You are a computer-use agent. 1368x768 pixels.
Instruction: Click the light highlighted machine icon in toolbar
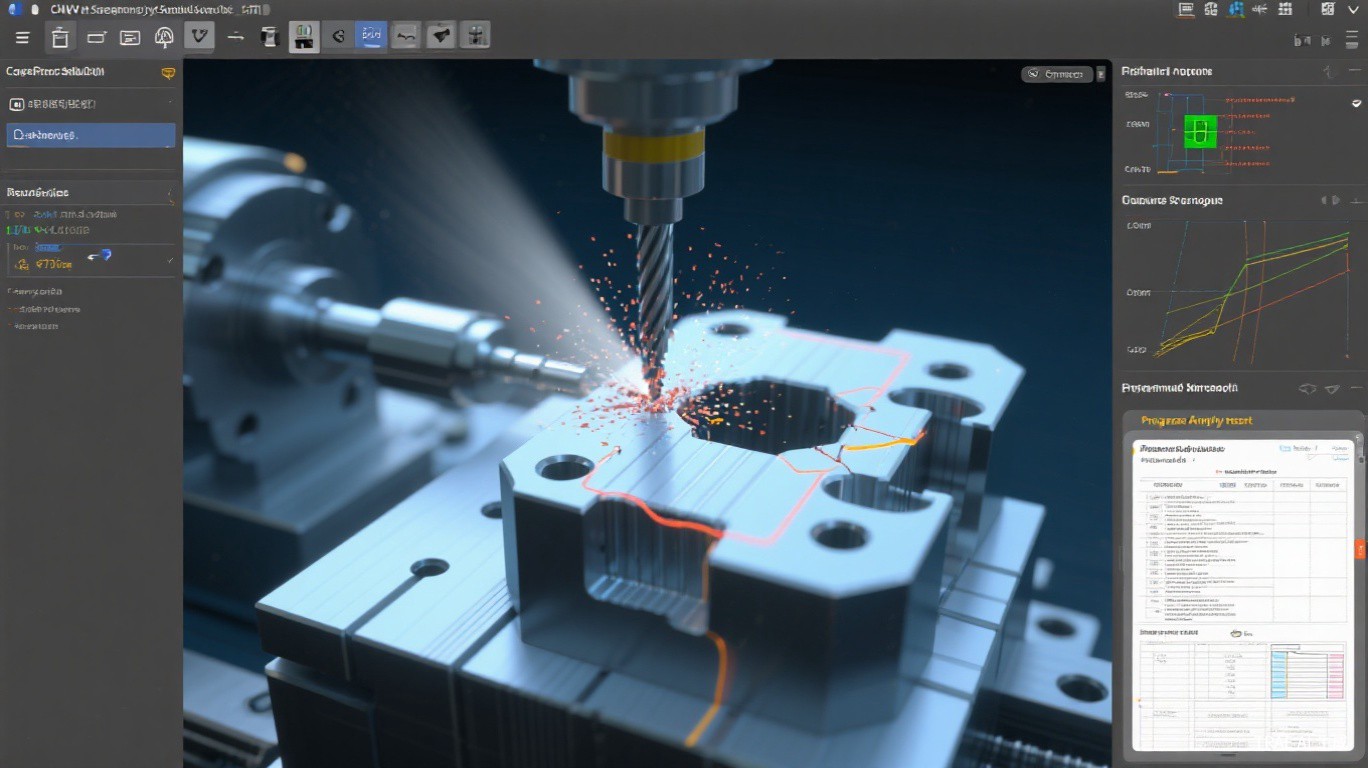(304, 37)
